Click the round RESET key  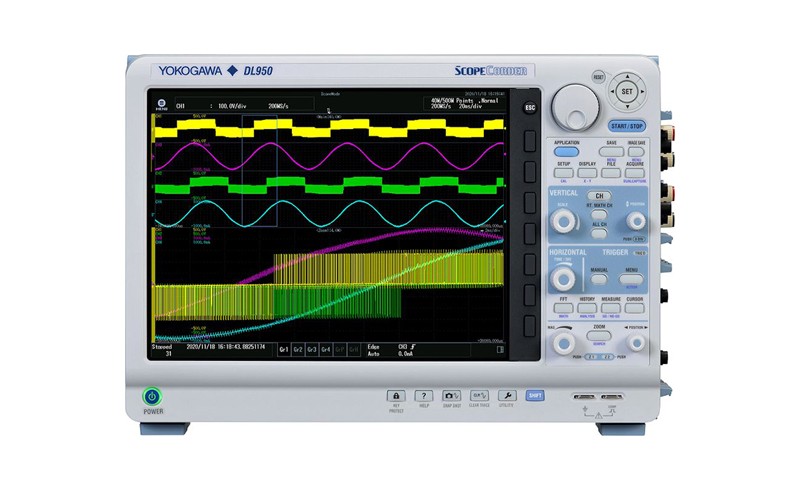pos(598,77)
